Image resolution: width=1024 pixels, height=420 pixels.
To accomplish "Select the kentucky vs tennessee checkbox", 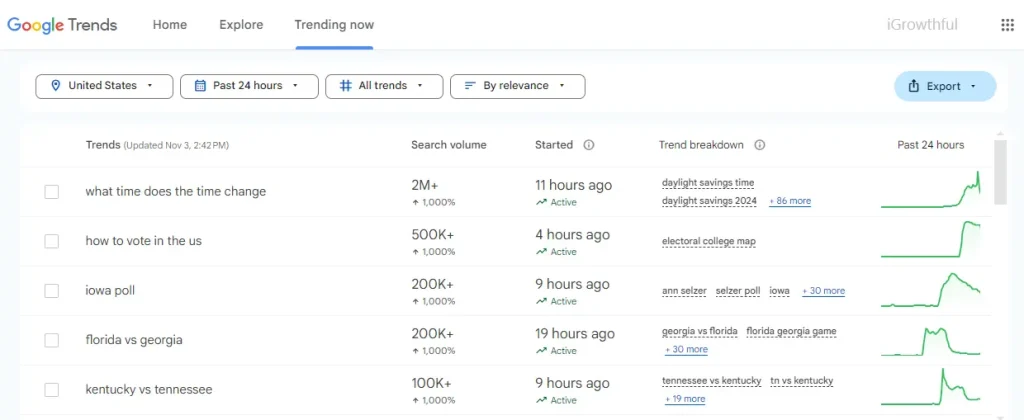I will 52,390.
